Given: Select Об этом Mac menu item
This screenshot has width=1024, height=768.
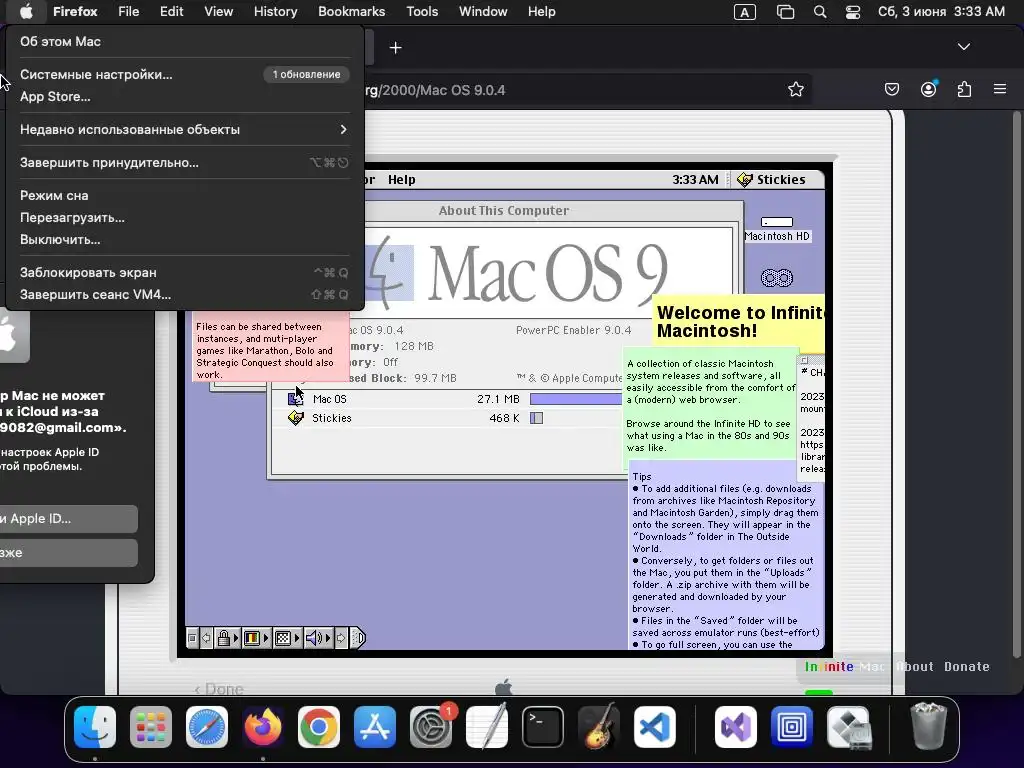Looking at the screenshot, I should 185,41.
